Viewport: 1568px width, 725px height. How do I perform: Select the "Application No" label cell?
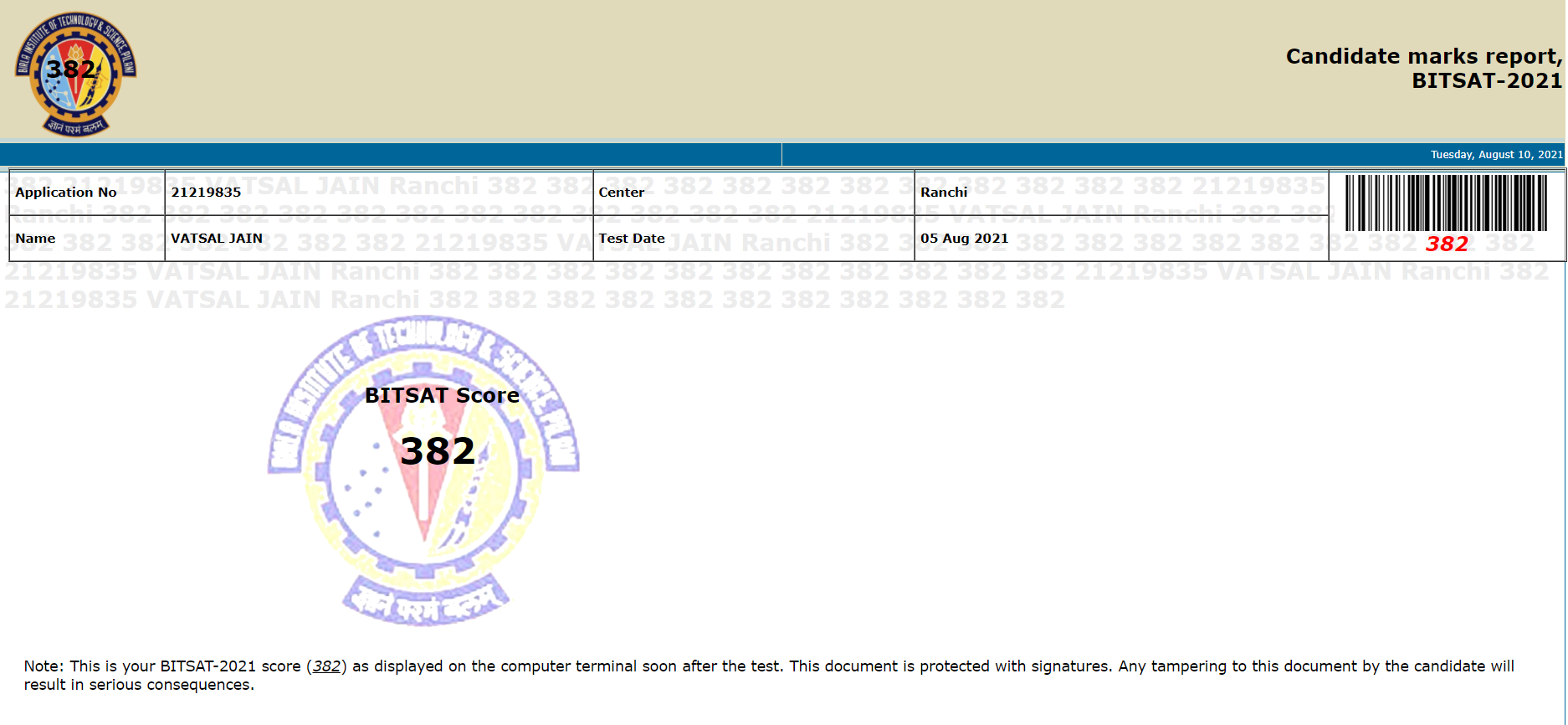click(x=66, y=193)
